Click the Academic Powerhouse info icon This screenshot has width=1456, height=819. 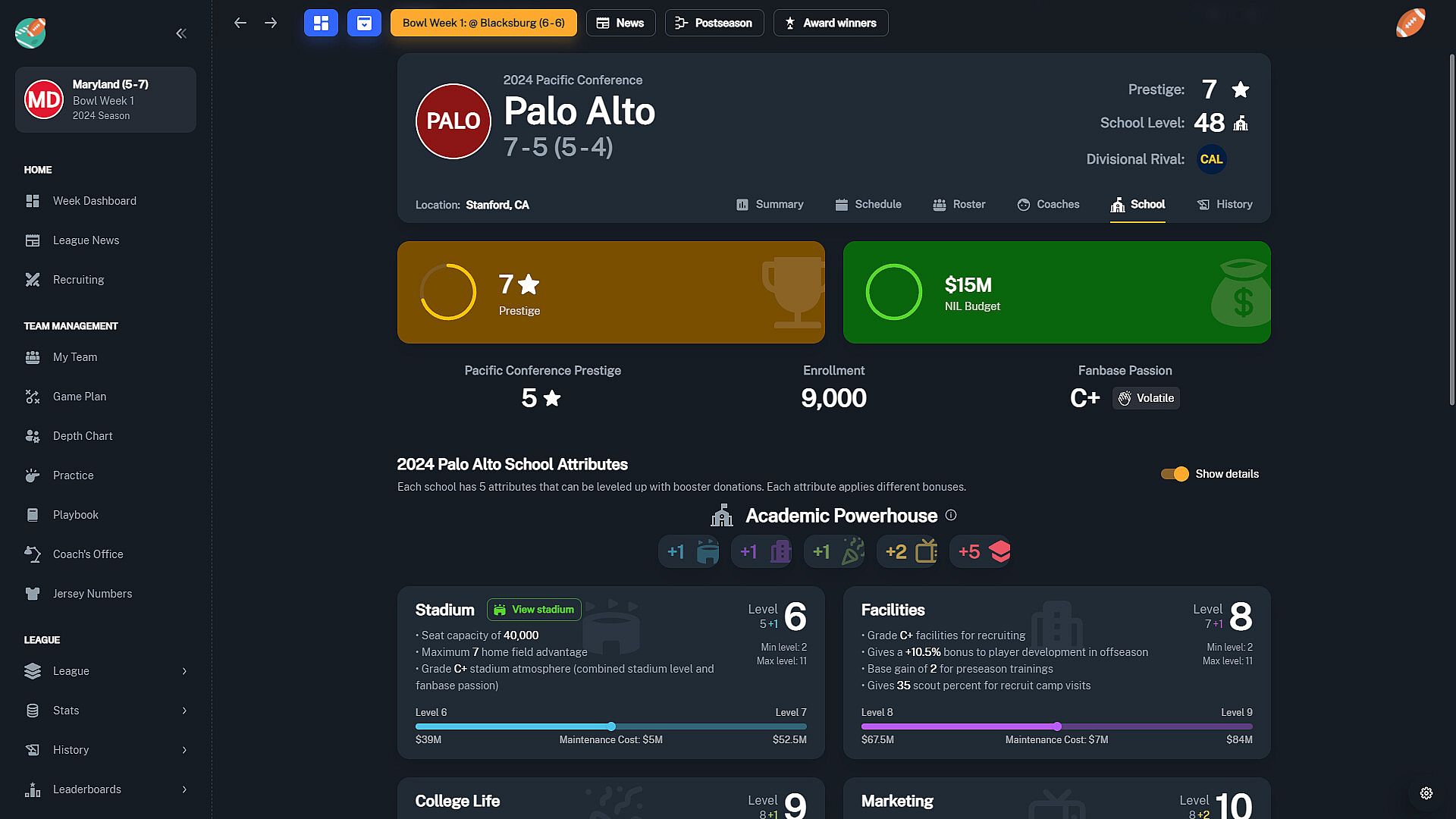click(951, 516)
